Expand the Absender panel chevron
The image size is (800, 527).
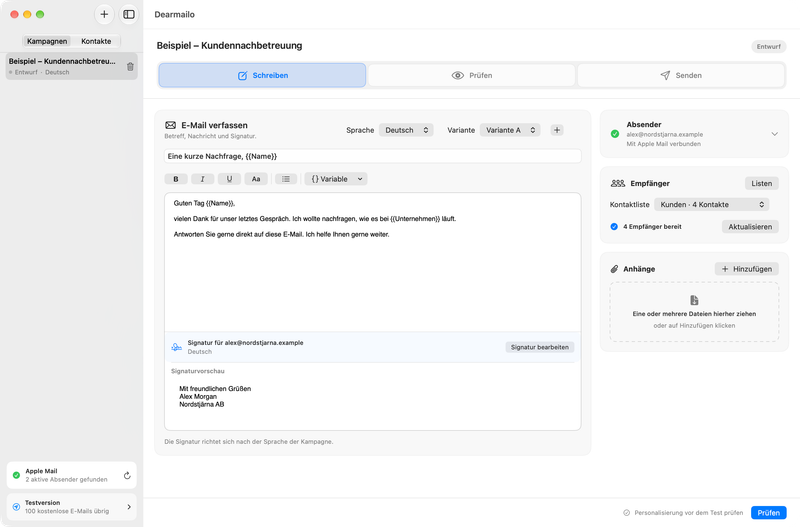[774, 134]
